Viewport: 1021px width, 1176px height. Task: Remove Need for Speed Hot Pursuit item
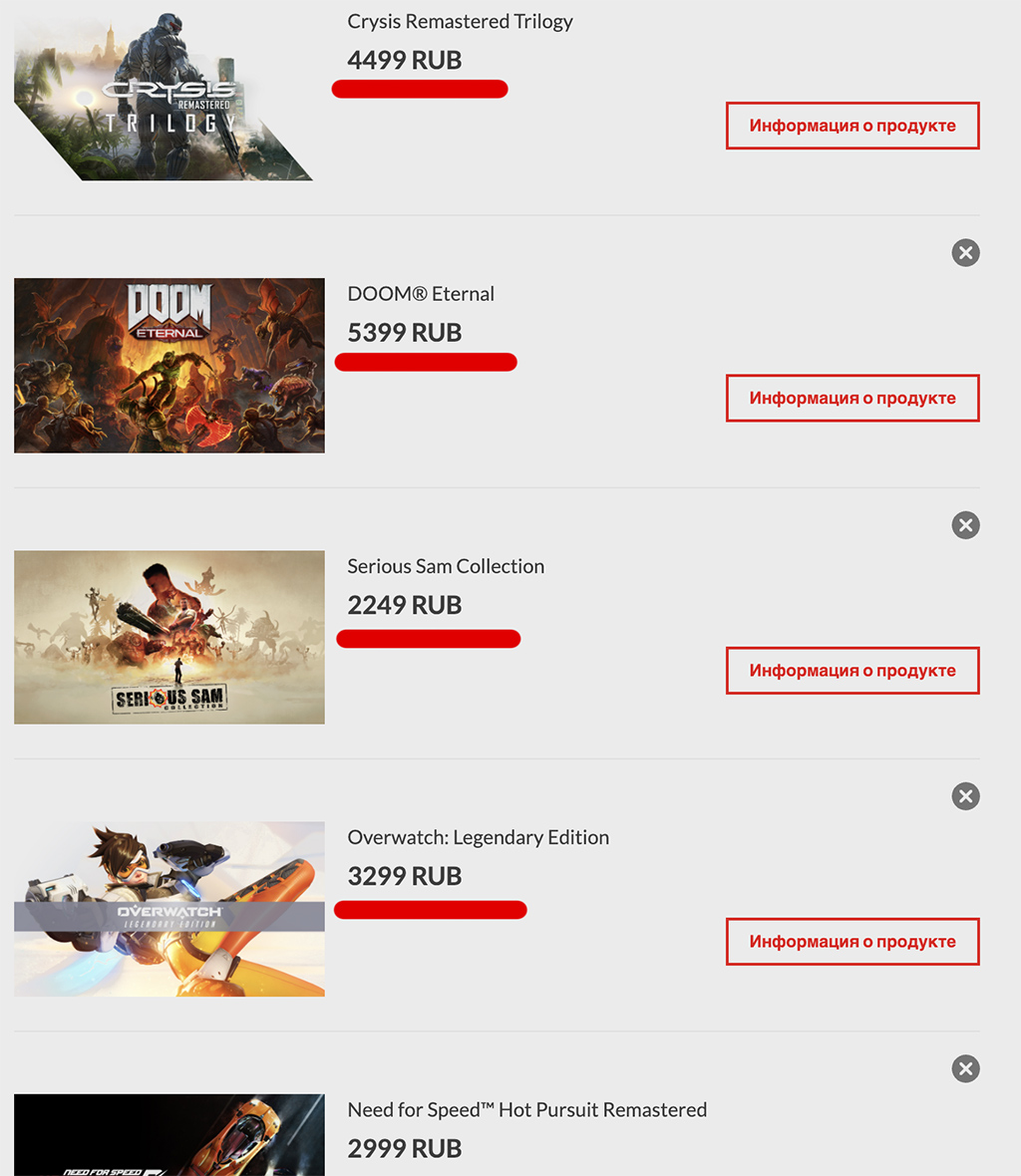point(965,1069)
